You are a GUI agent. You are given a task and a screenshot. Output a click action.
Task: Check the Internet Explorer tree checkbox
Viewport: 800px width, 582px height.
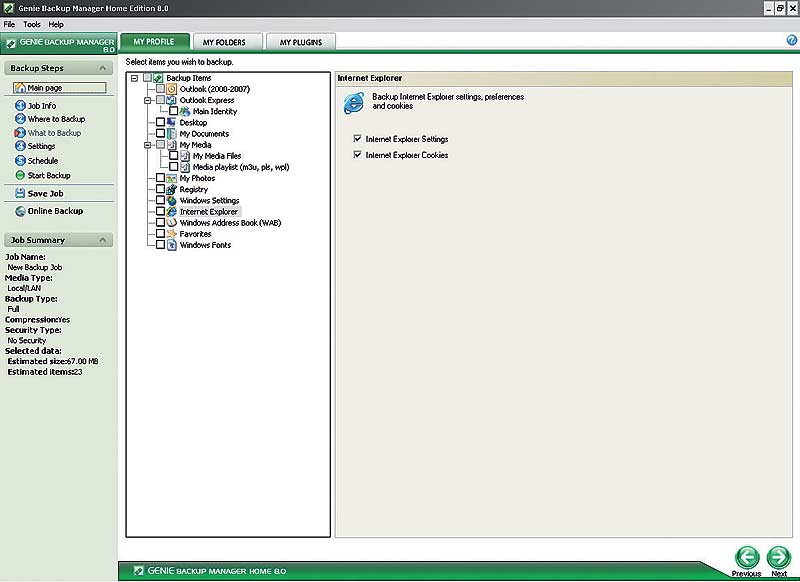[x=160, y=211]
